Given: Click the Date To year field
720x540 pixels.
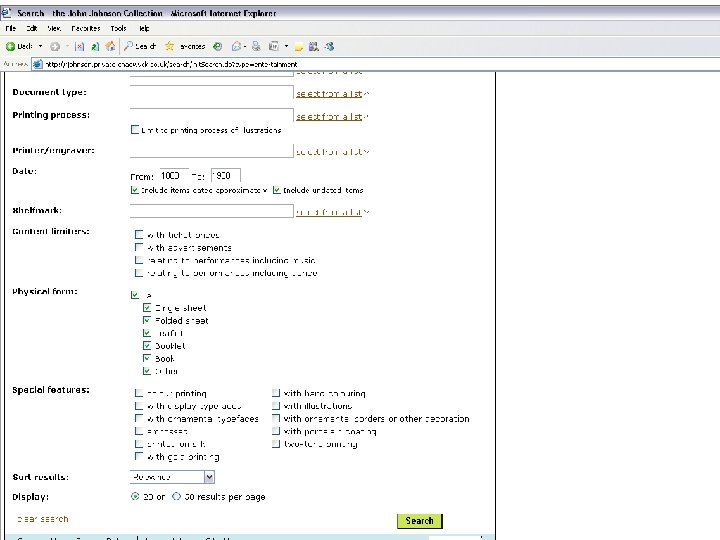Looking at the screenshot, I should click(225, 175).
